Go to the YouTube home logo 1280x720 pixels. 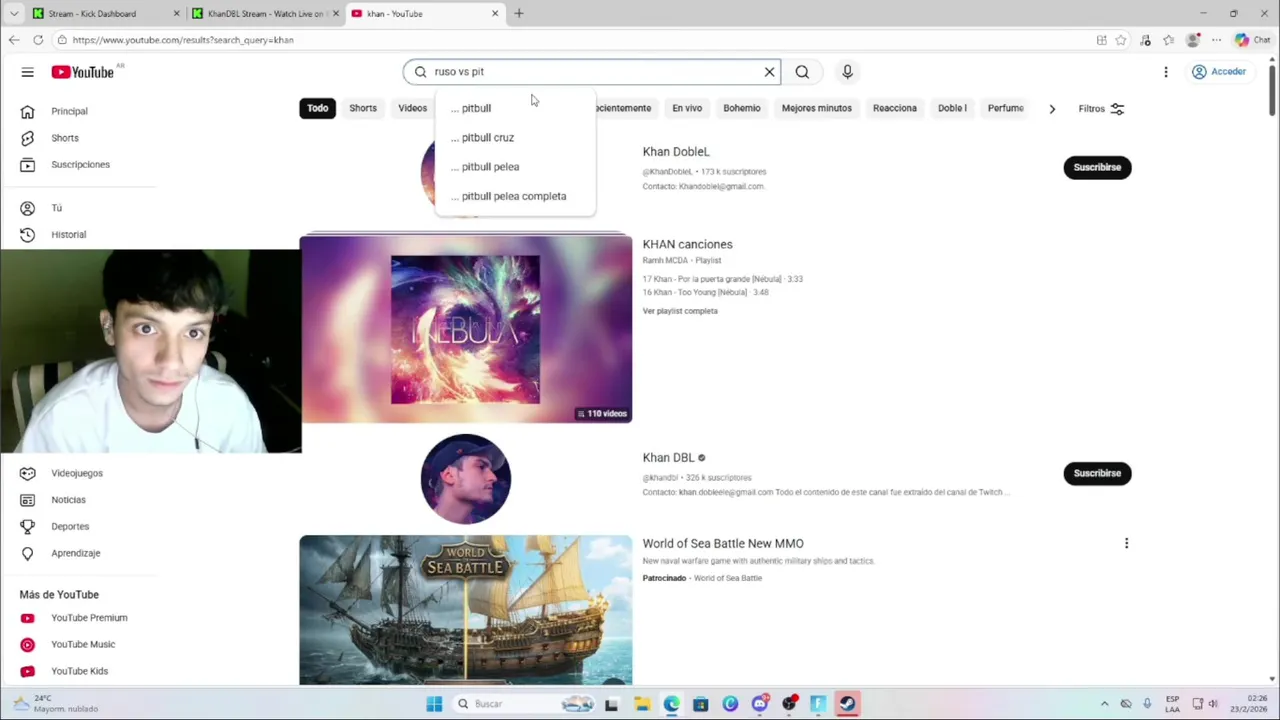click(x=83, y=72)
